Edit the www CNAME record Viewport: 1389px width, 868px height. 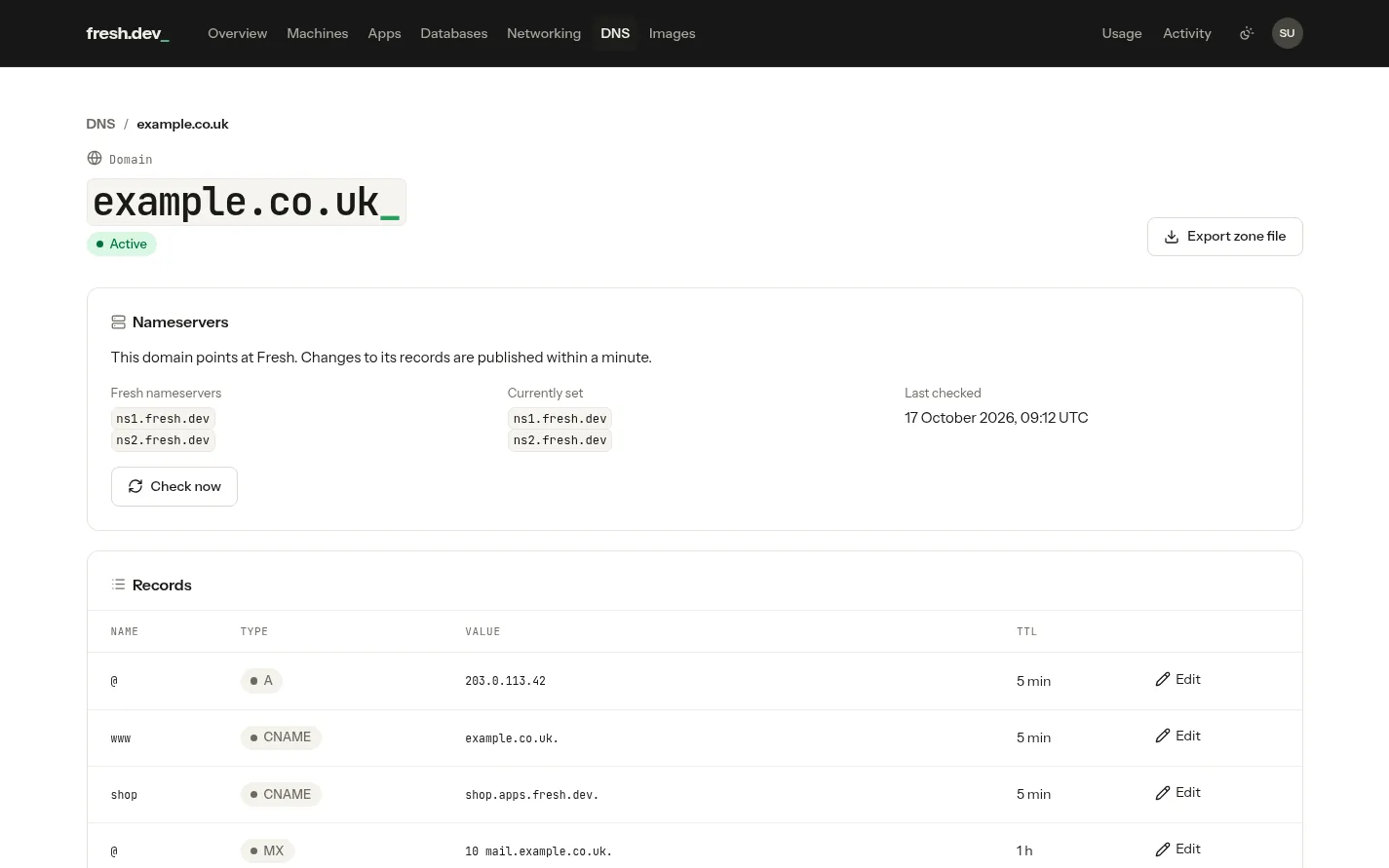coord(1177,736)
